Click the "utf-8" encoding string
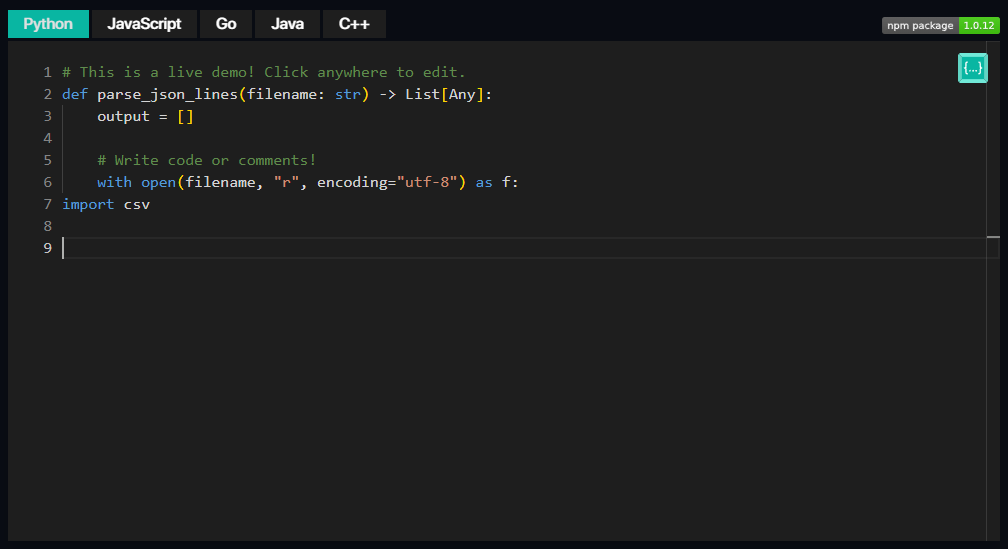This screenshot has height=549, width=1008. pyautogui.click(x=427, y=182)
